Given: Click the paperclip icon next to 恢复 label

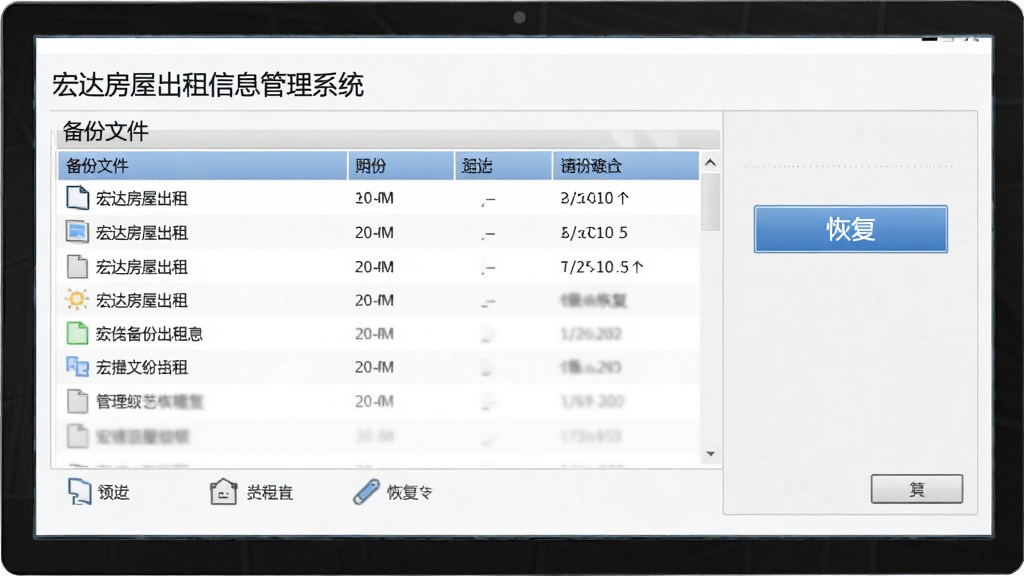Looking at the screenshot, I should click(366, 491).
